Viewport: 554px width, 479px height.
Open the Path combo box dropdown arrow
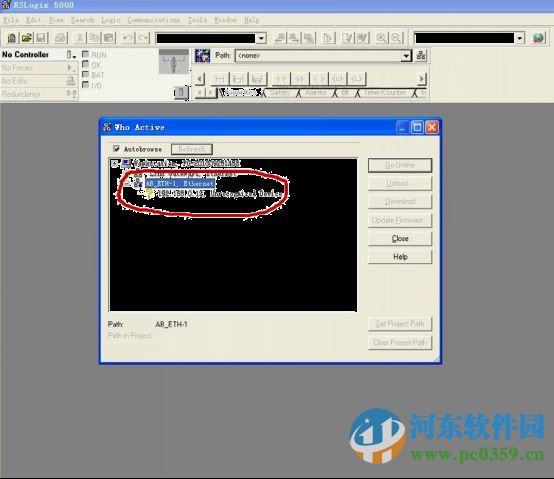click(406, 56)
